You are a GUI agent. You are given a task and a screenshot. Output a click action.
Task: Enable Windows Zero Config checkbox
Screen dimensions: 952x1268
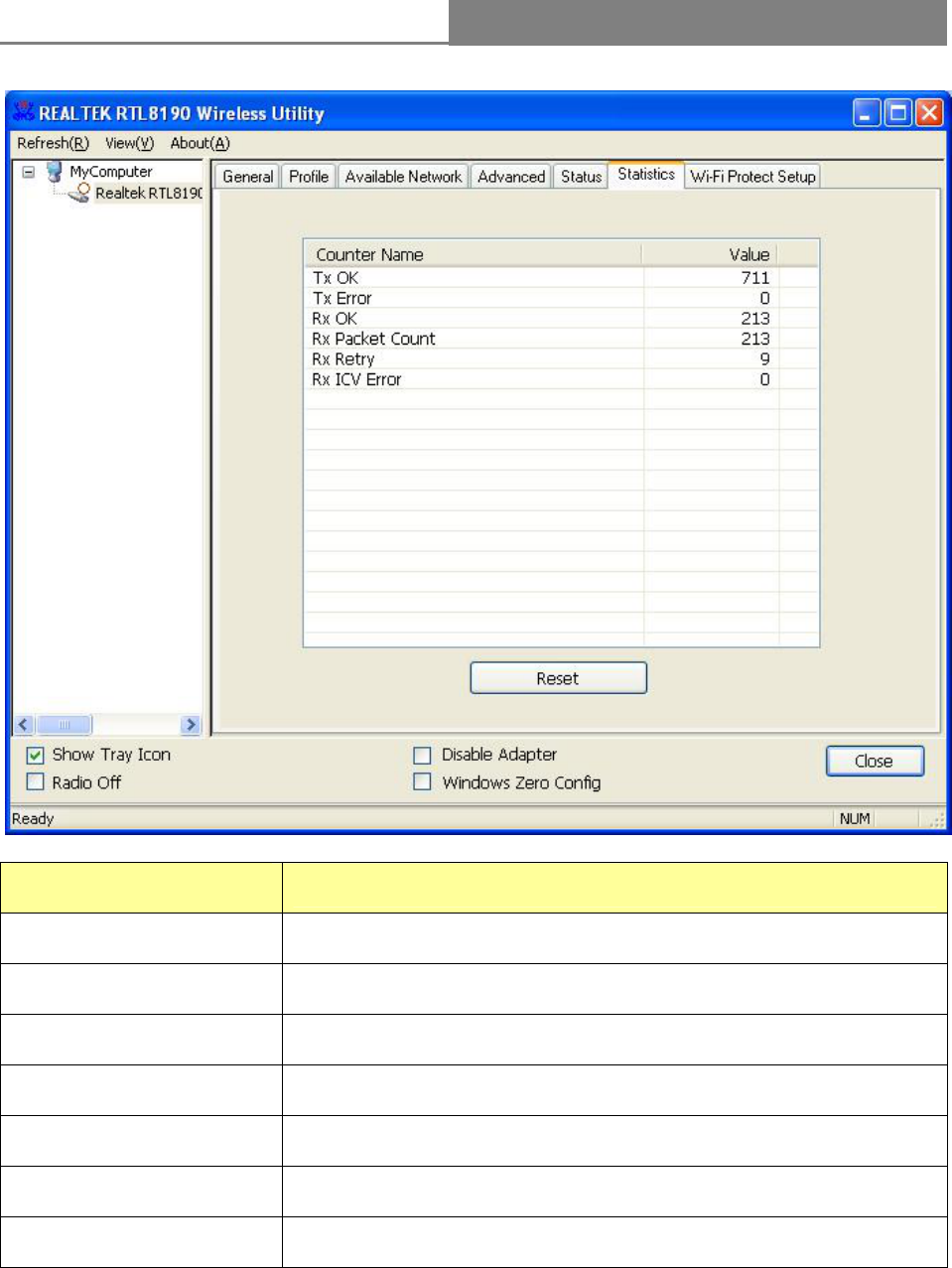click(422, 782)
